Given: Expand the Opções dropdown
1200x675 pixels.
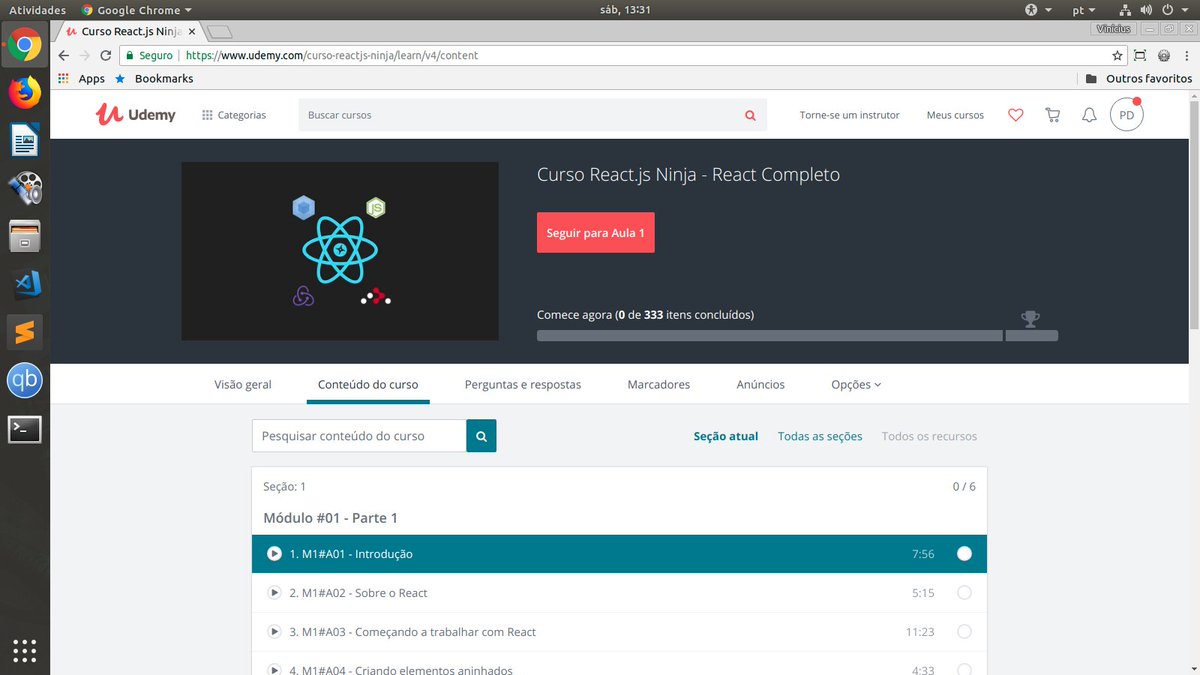Looking at the screenshot, I should (x=856, y=384).
